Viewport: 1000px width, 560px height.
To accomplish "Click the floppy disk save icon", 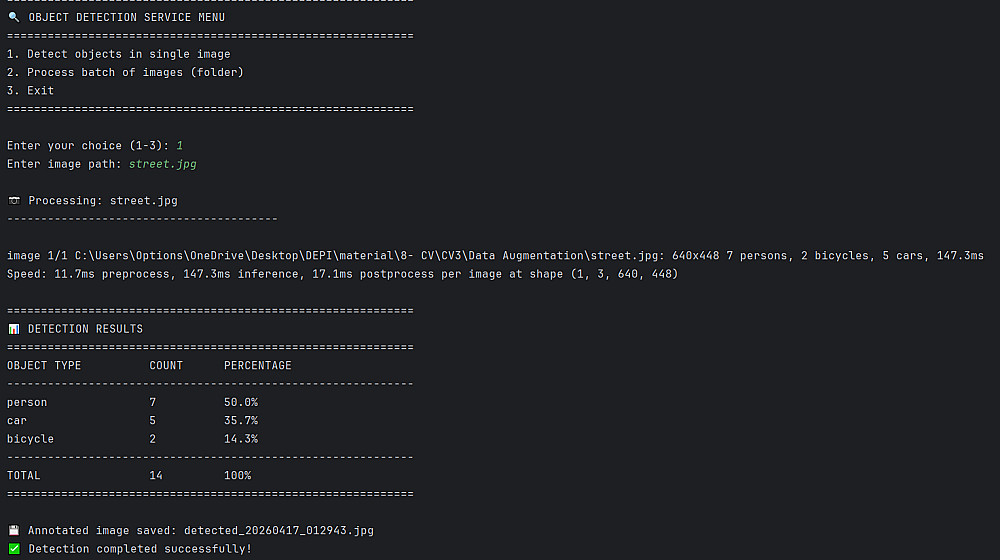I will pos(13,530).
